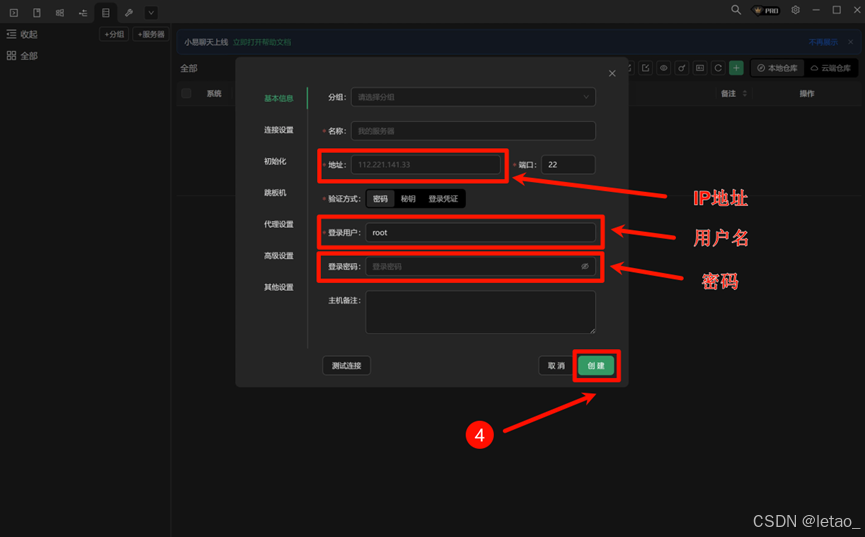Click the edit pencil toolbar icon
The image size is (865, 537).
pyautogui.click(x=645, y=68)
